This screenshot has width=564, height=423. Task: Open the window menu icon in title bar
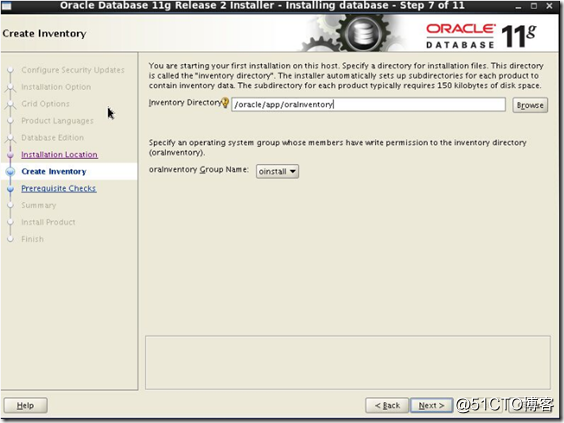click(6, 6)
